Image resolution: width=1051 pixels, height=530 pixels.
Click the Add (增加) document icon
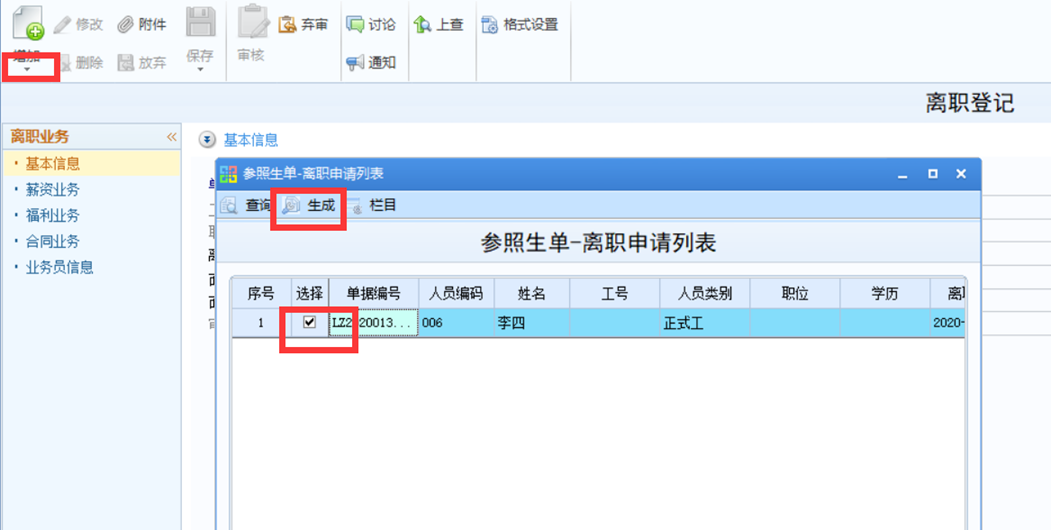(28, 23)
